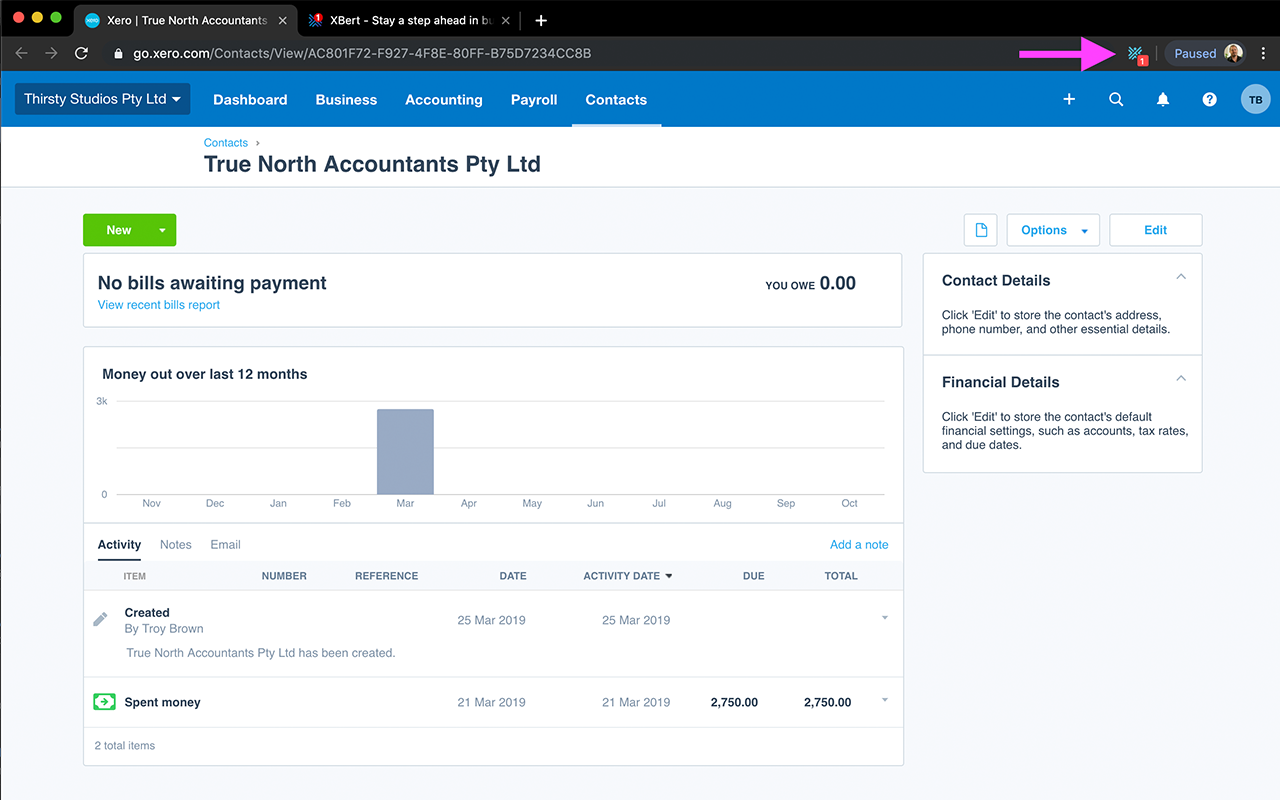Close the XBert browser tab

(505, 20)
